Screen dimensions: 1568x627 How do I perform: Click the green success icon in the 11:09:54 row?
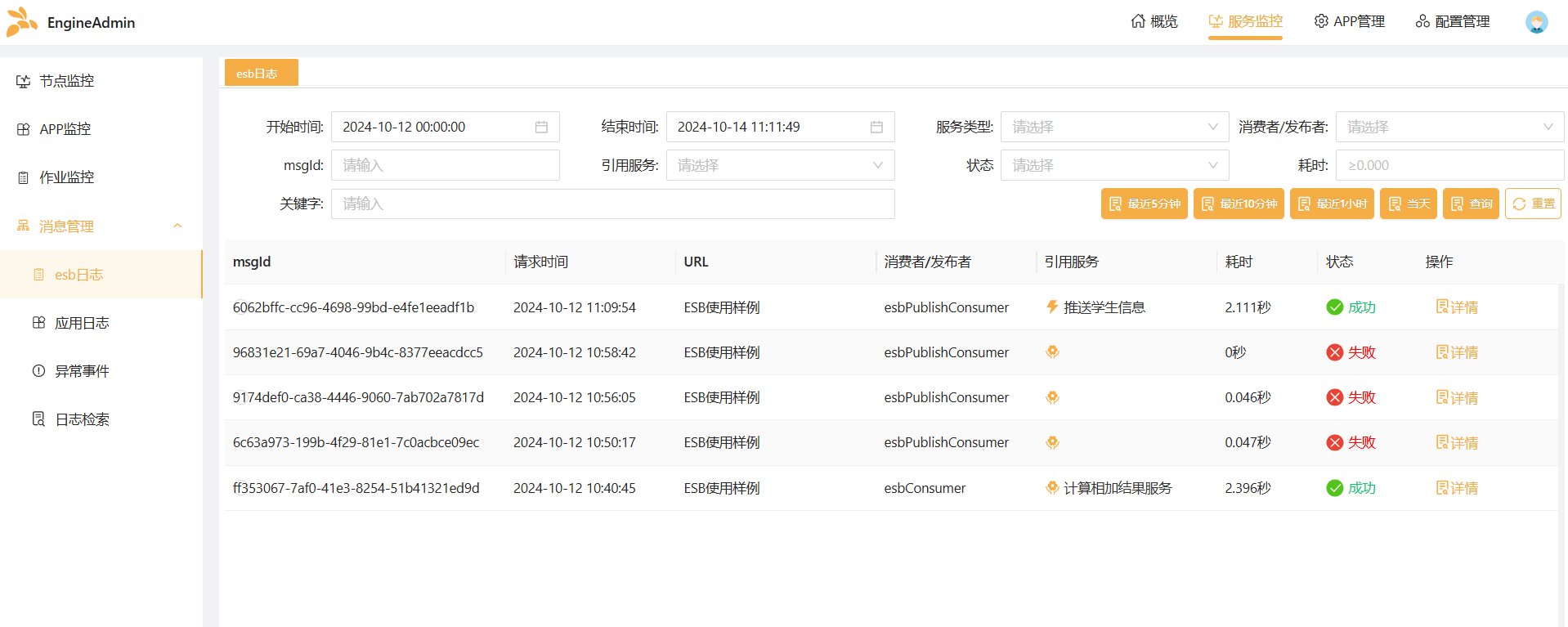[x=1335, y=307]
